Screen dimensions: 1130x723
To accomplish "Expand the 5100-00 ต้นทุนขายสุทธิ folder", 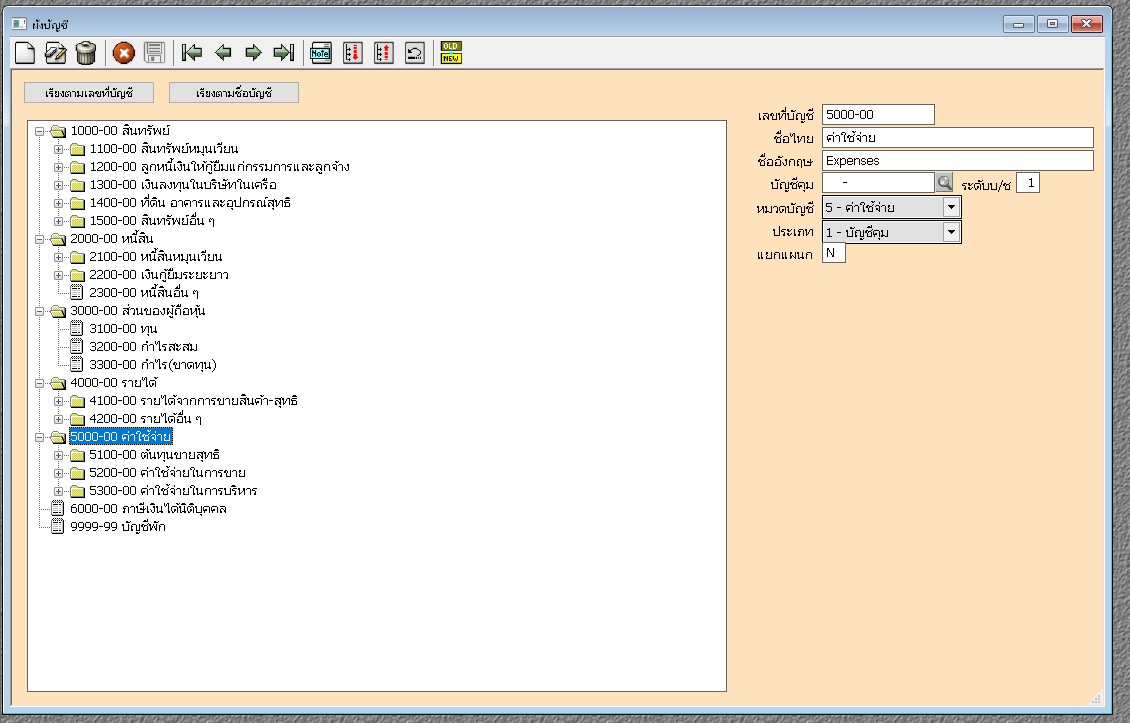I will pos(58,455).
